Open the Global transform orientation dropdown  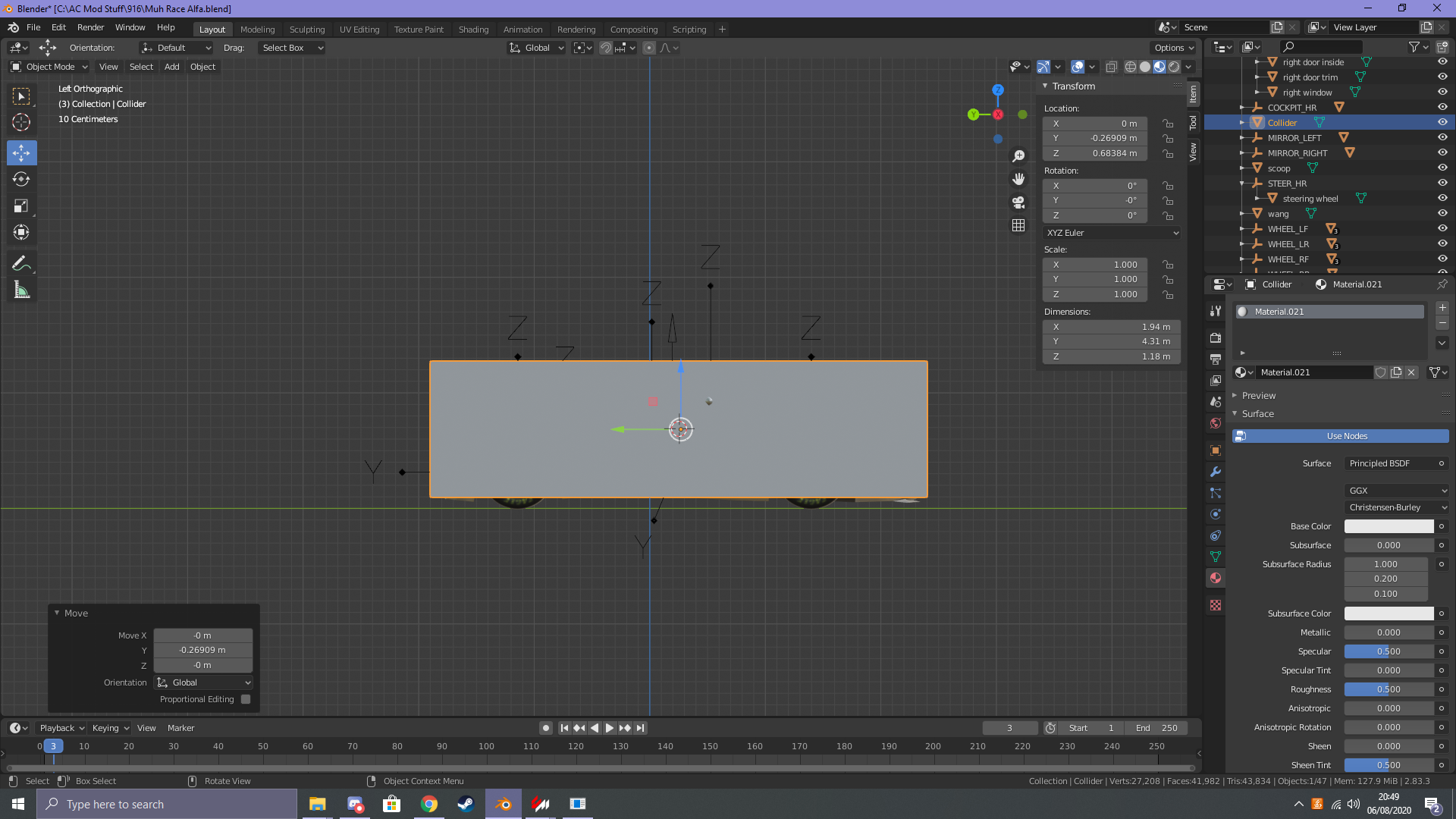[x=537, y=48]
